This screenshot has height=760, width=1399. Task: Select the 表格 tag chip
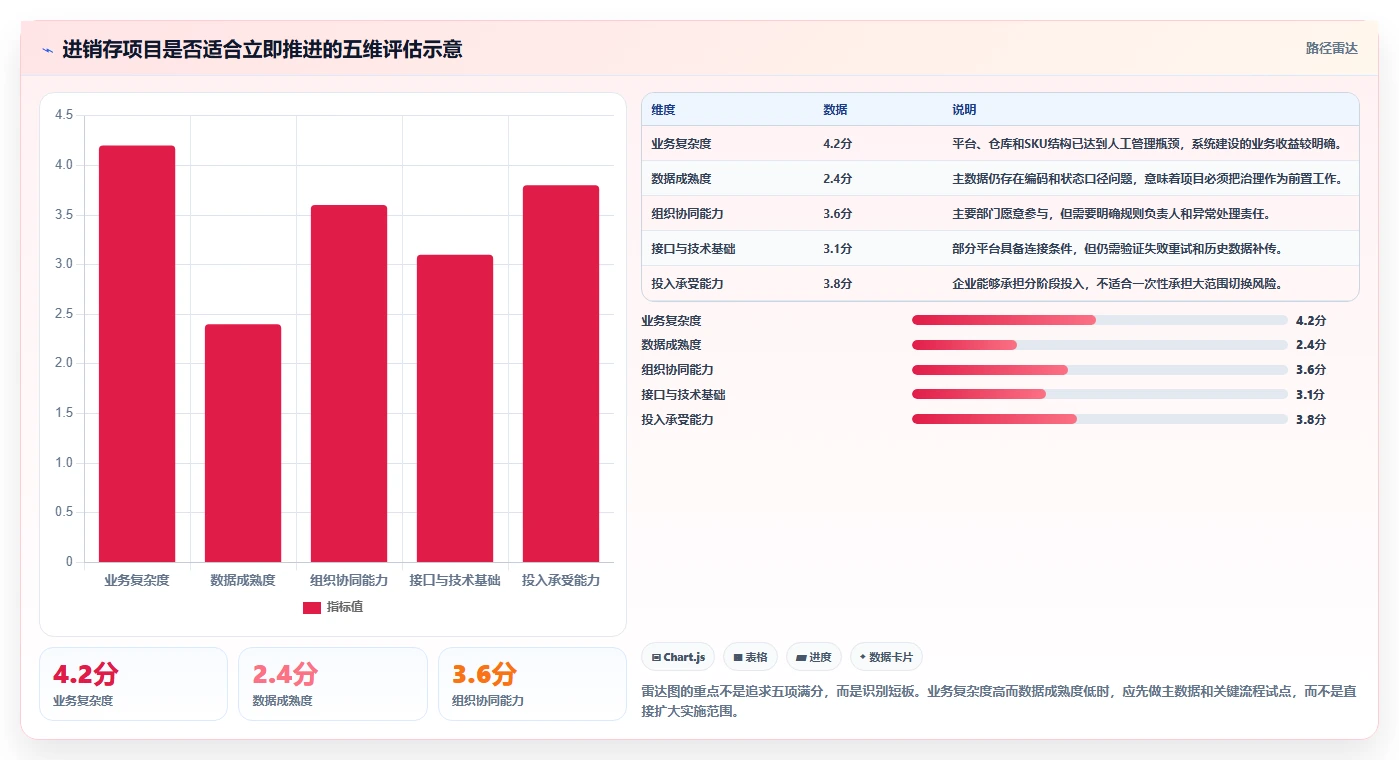(x=750, y=657)
